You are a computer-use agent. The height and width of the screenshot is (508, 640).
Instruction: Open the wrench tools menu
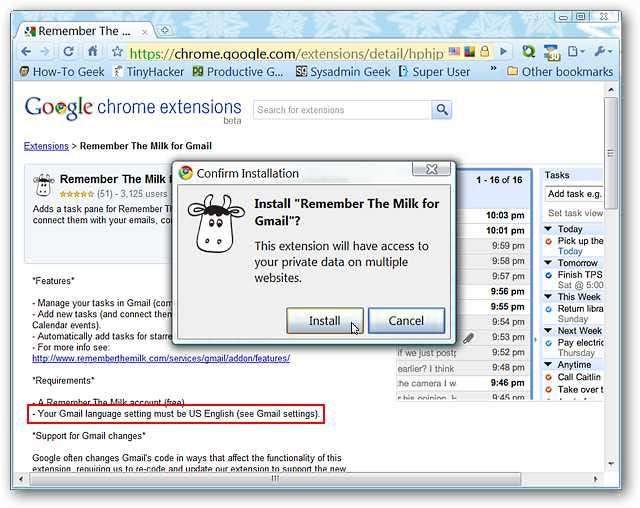pyautogui.click(x=602, y=51)
